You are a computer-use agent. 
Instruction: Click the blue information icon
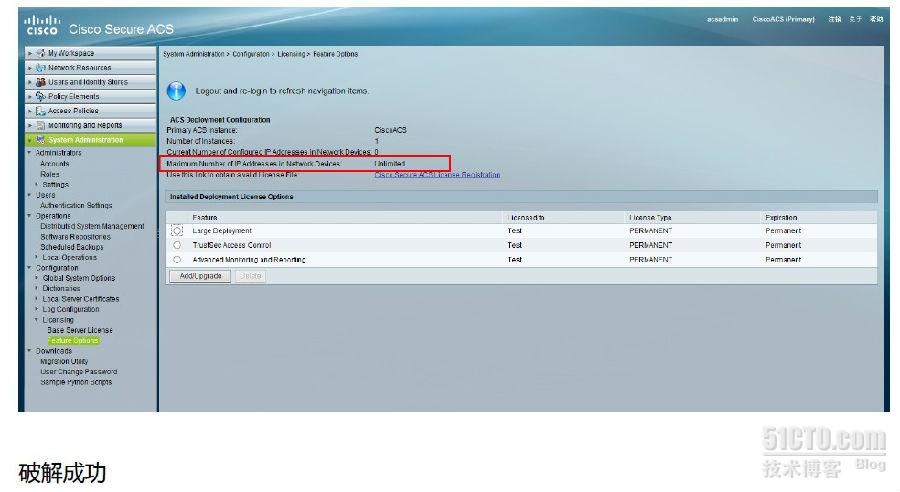pos(176,91)
